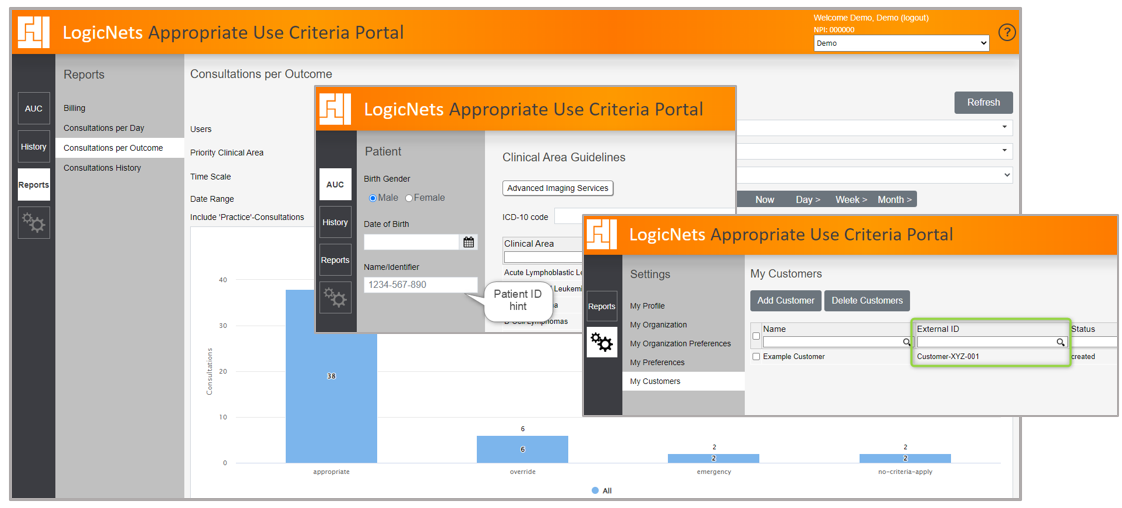Tick the select-all customers header checkbox

pyautogui.click(x=756, y=336)
